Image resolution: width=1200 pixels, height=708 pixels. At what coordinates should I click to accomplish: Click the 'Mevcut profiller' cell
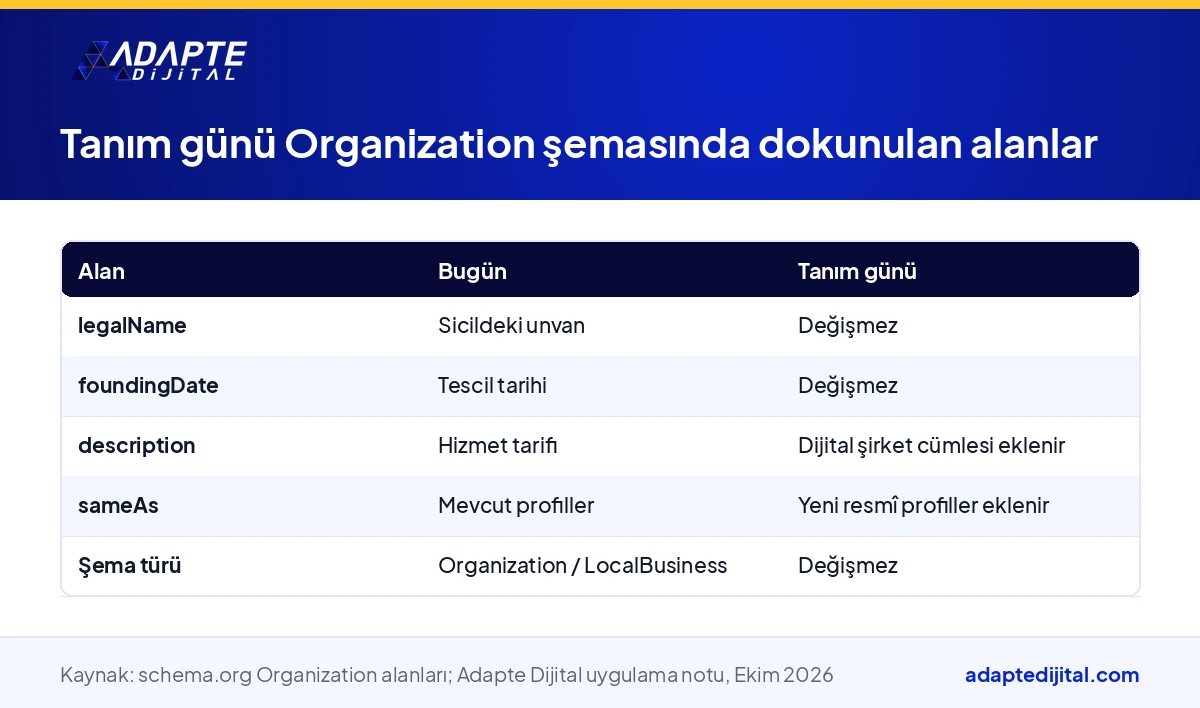pyautogui.click(x=516, y=506)
